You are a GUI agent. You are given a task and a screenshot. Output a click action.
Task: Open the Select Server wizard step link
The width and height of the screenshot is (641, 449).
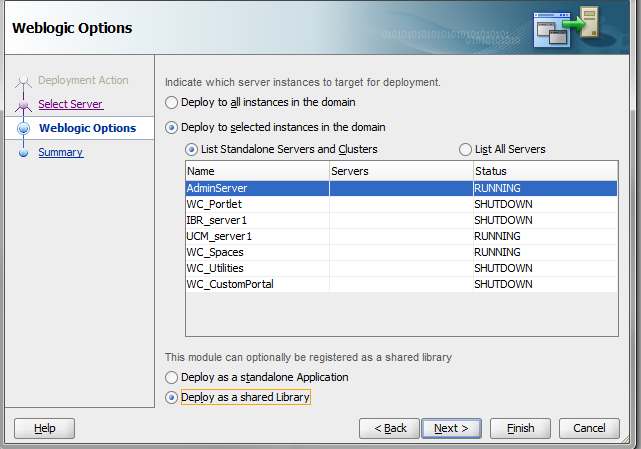[x=70, y=104]
